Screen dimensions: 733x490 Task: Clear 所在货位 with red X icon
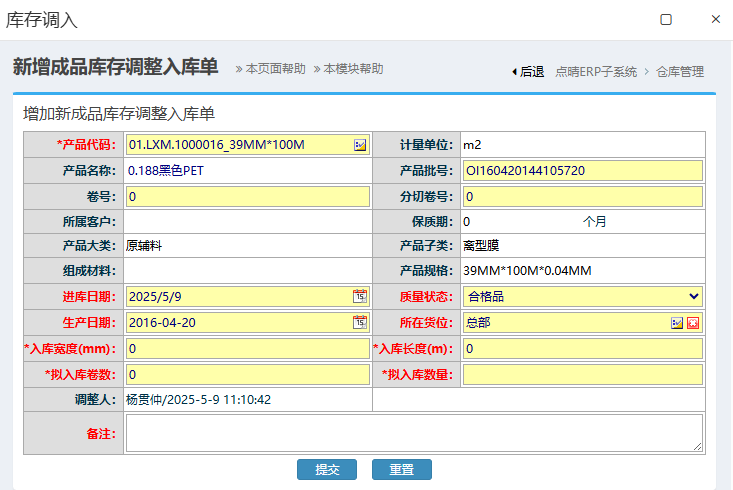693,323
